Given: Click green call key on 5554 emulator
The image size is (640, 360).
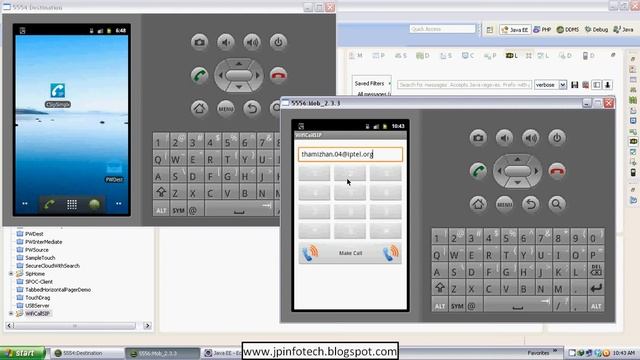Looking at the screenshot, I should 199,76.
